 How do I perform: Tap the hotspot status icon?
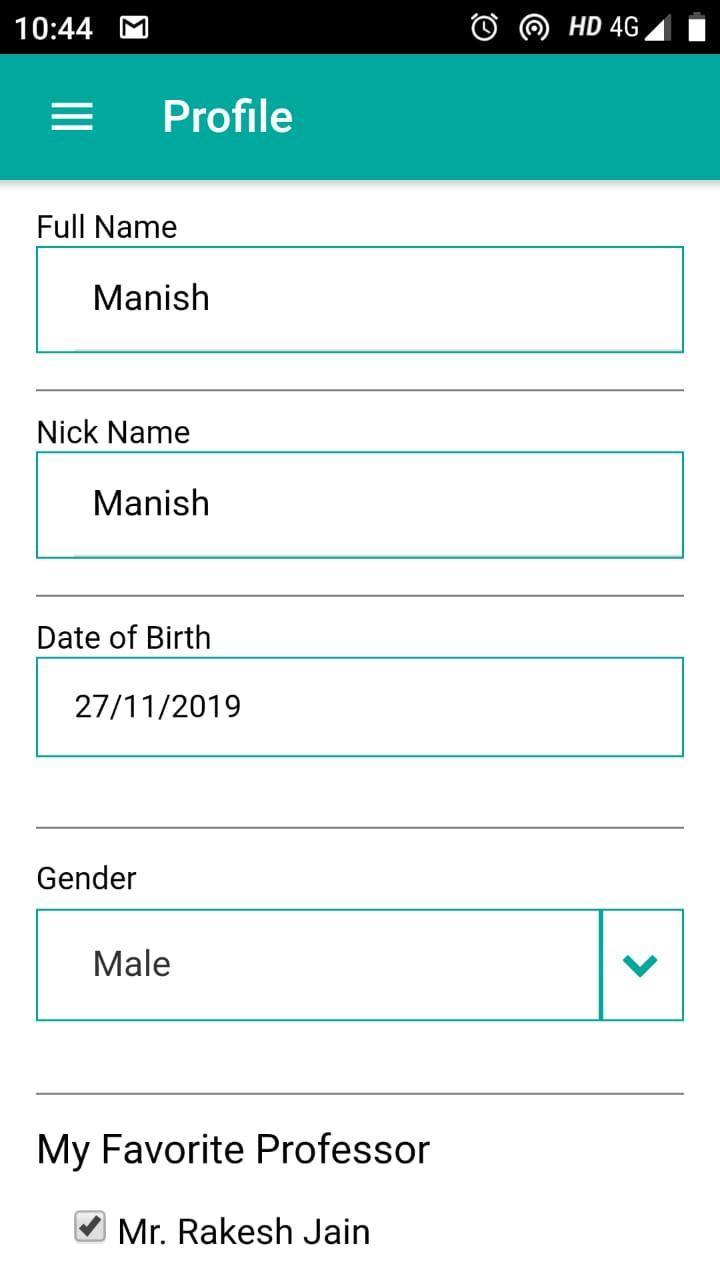click(x=535, y=28)
